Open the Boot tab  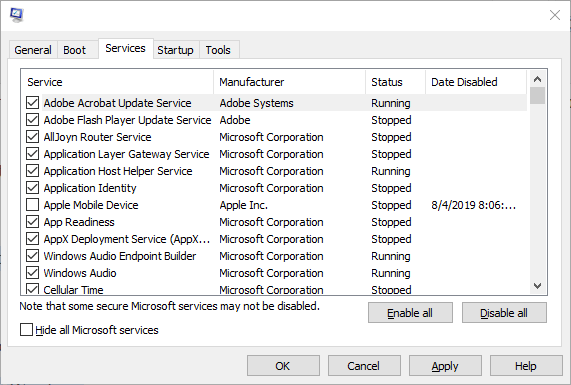pyautogui.click(x=75, y=50)
